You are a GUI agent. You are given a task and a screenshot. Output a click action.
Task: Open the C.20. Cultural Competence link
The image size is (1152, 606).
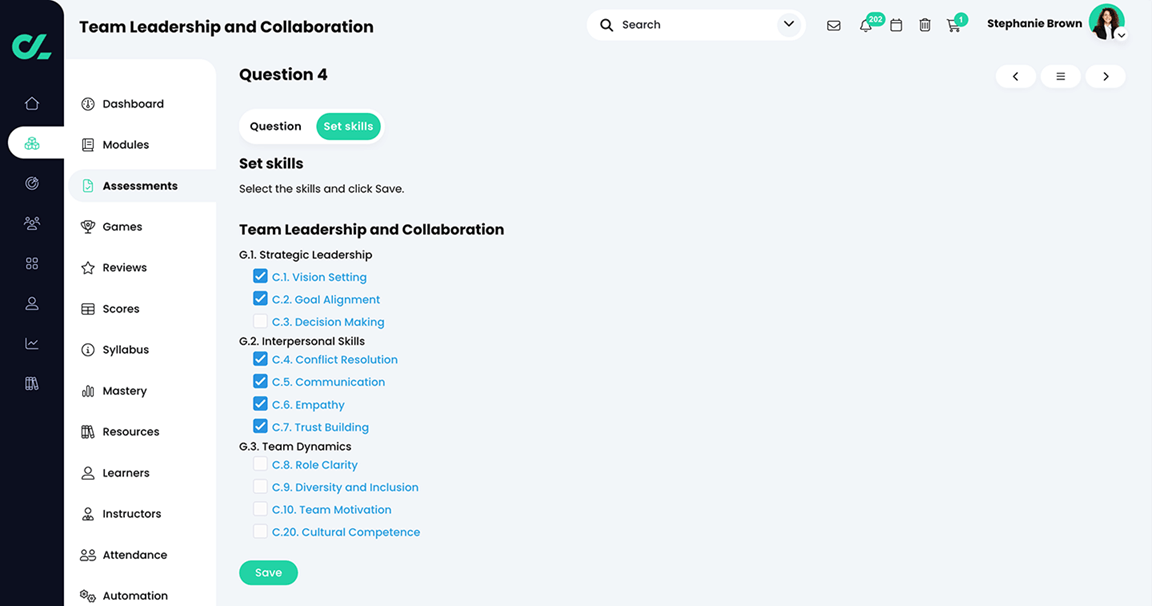click(x=346, y=531)
